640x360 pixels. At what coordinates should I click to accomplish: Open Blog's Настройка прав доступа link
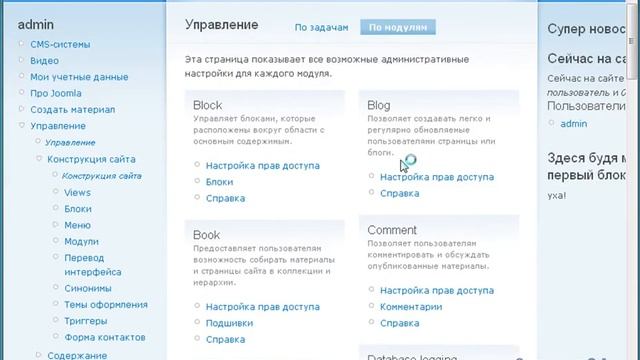[437, 177]
